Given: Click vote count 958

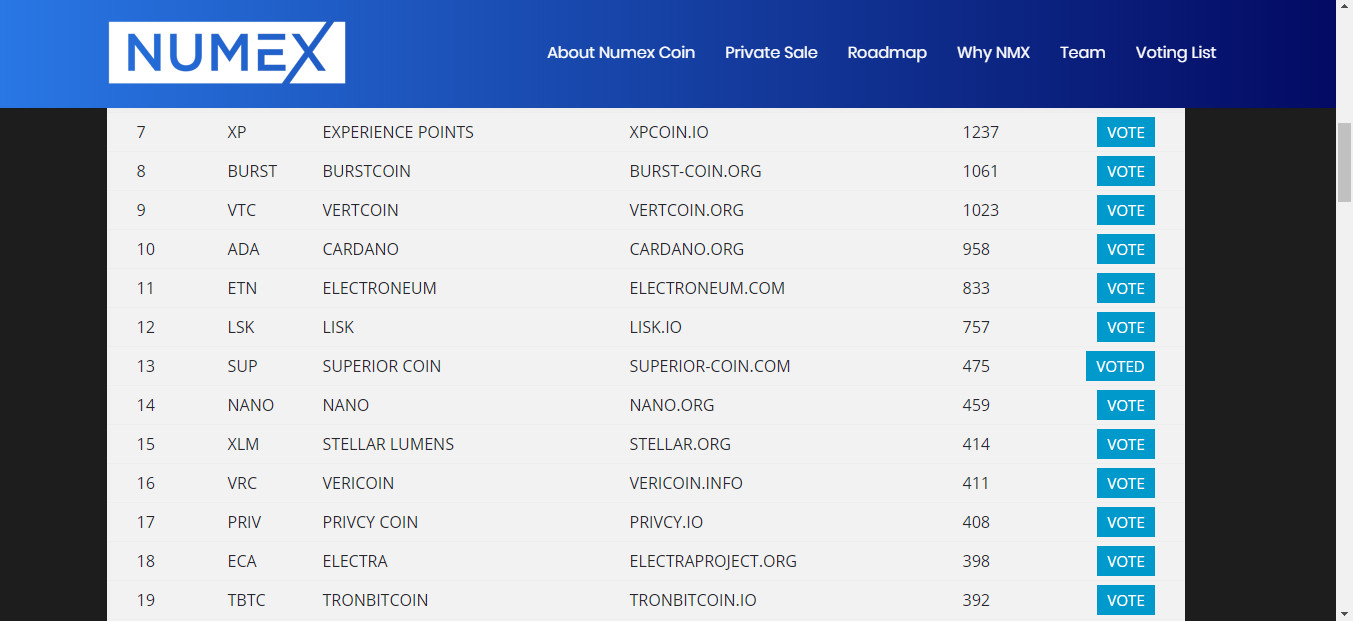Looking at the screenshot, I should pyautogui.click(x=976, y=249).
